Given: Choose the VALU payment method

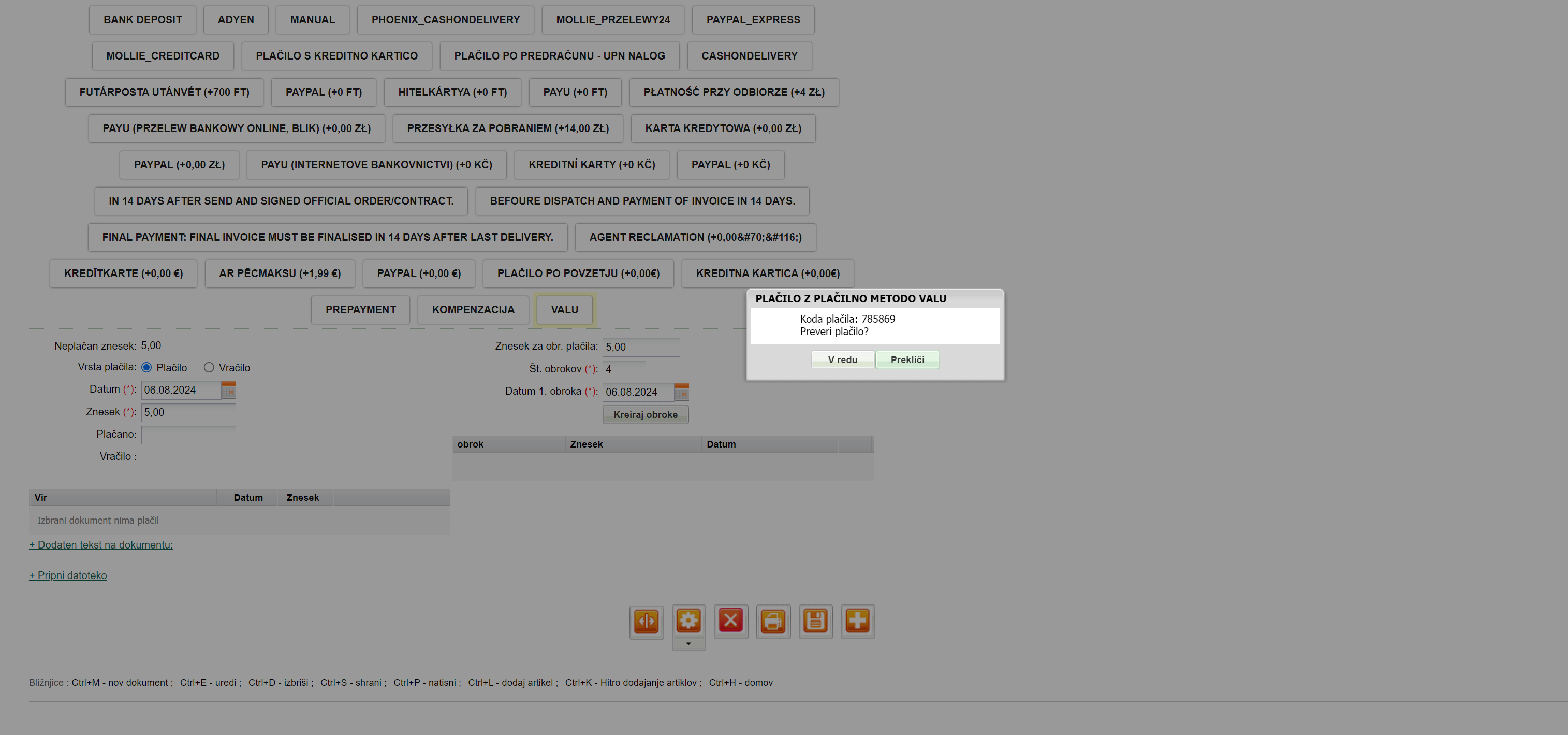Looking at the screenshot, I should point(564,309).
